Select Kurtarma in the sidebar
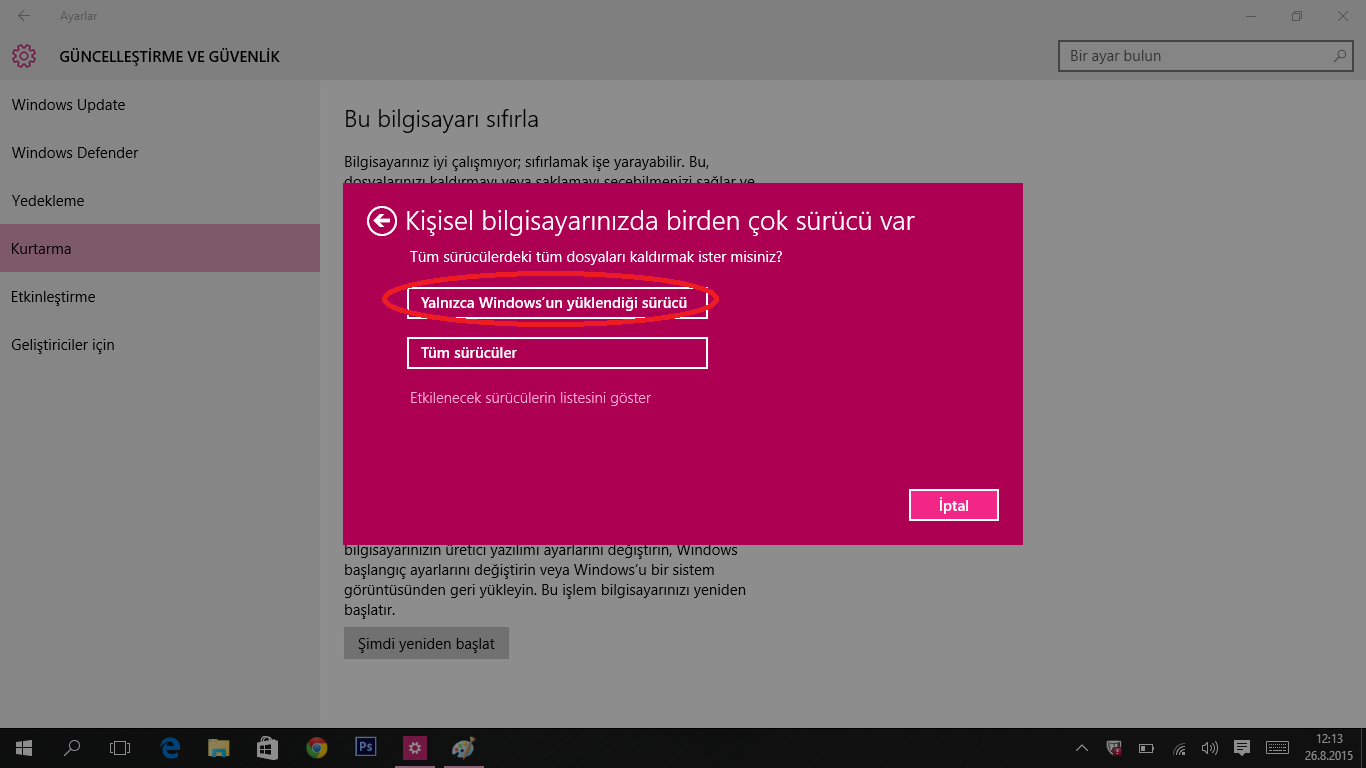This screenshot has width=1366, height=768. pos(160,249)
